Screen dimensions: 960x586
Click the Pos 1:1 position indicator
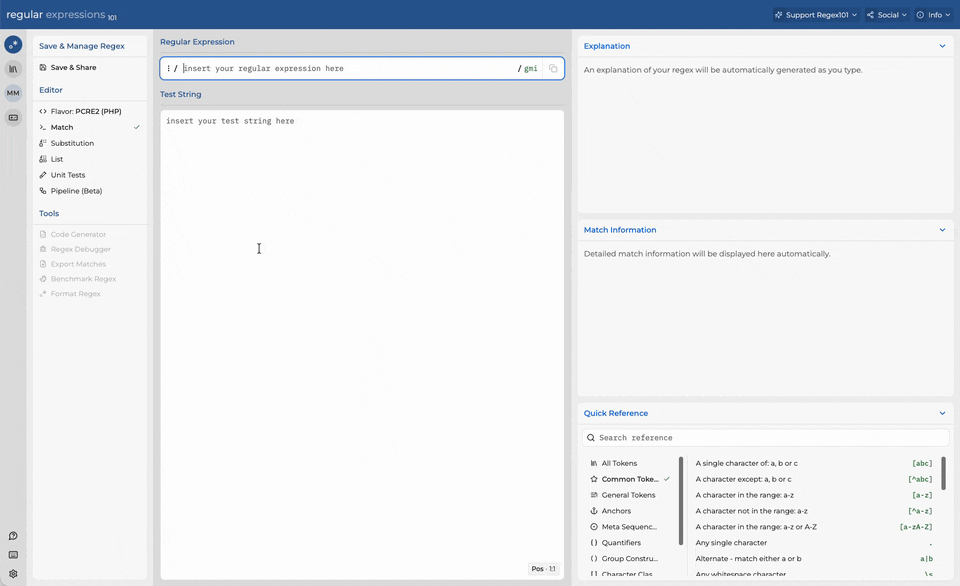click(543, 569)
